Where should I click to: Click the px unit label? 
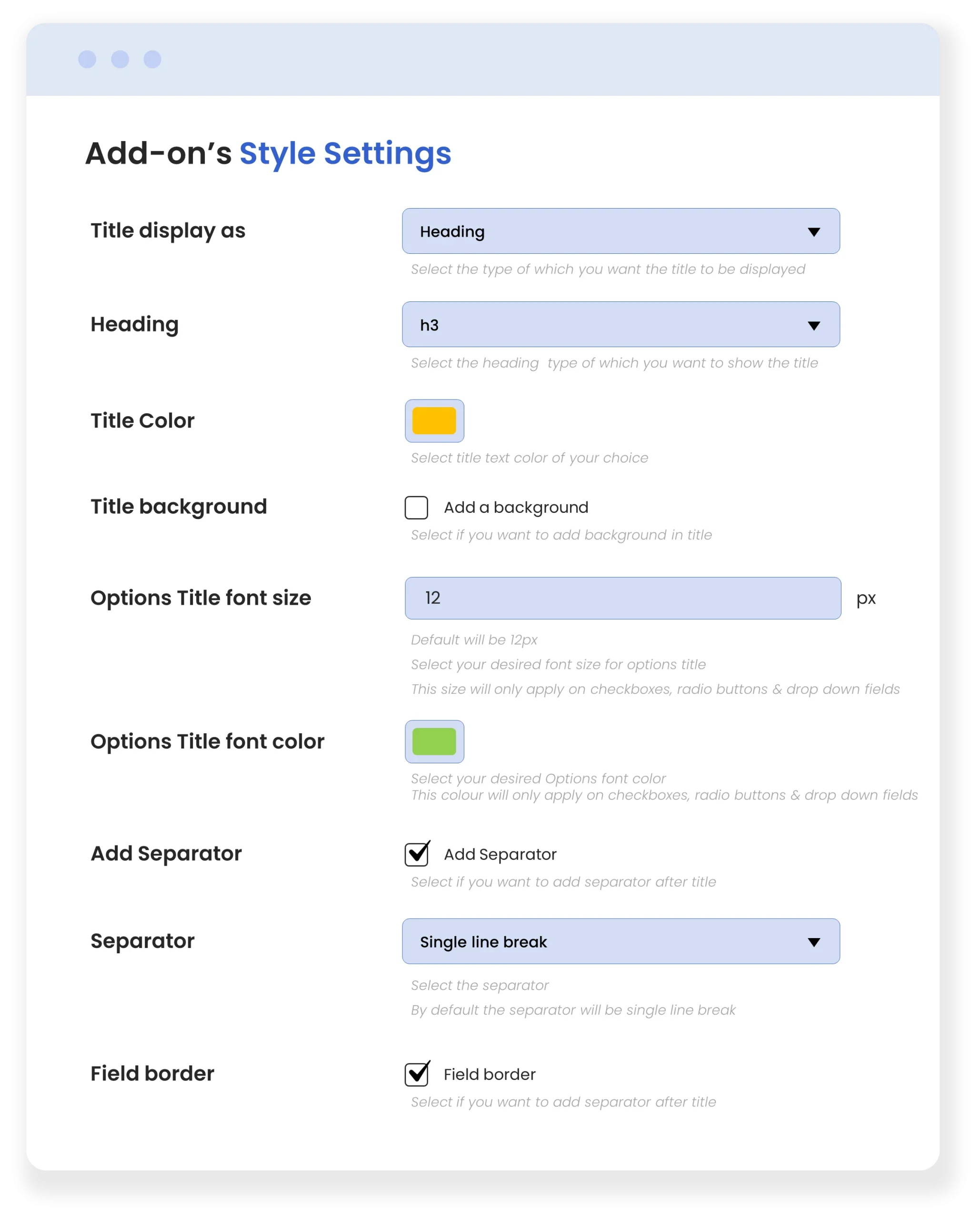click(866, 600)
